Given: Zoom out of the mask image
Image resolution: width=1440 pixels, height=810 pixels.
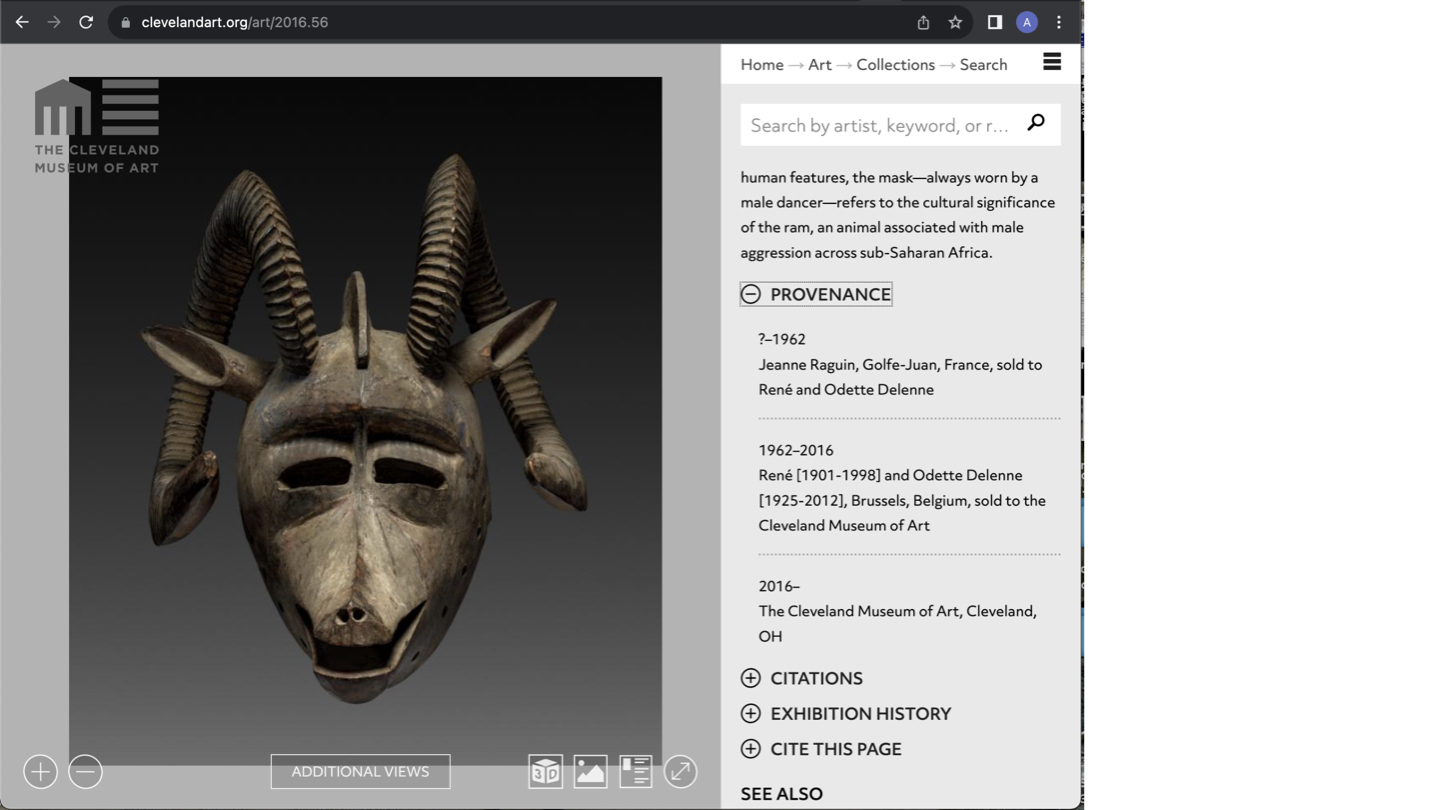Looking at the screenshot, I should click(x=86, y=772).
